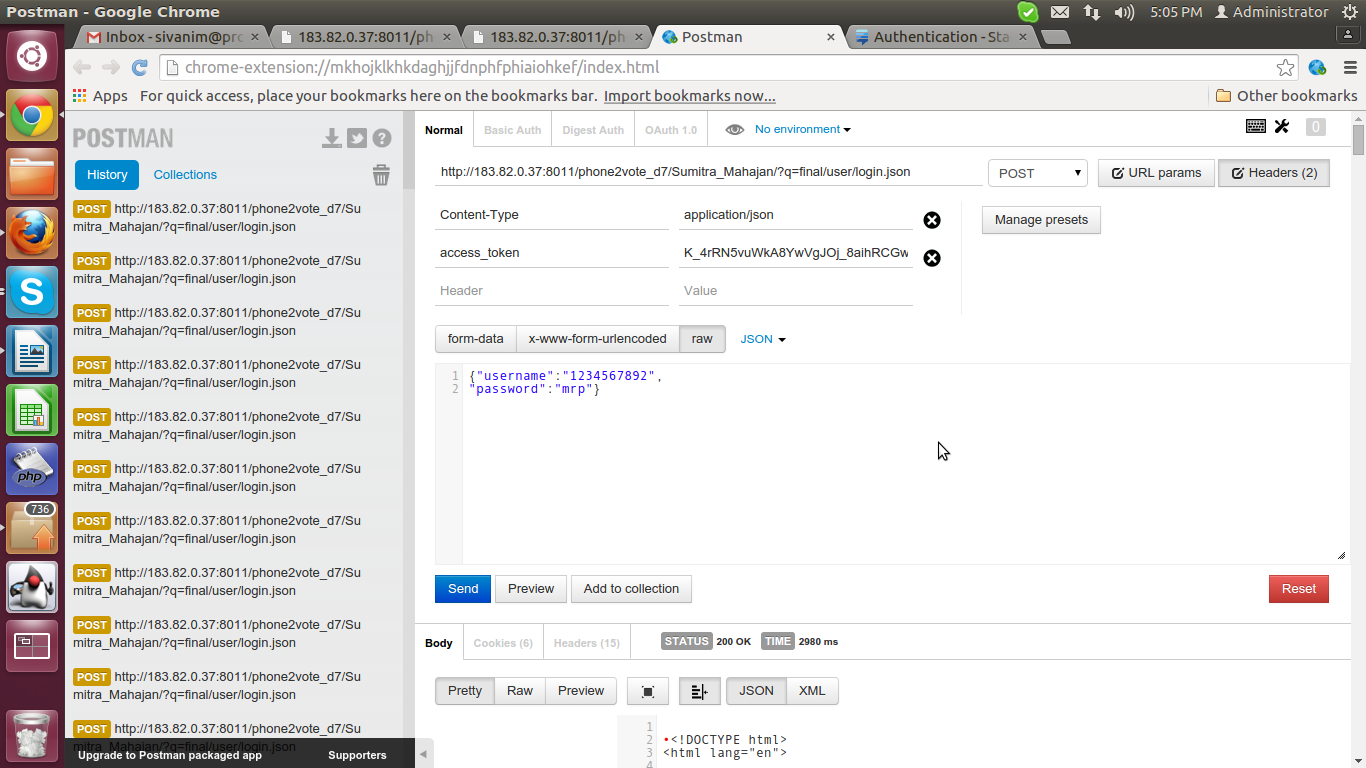Open Postman's Twitter icon
The width and height of the screenshot is (1366, 768).
pos(357,137)
